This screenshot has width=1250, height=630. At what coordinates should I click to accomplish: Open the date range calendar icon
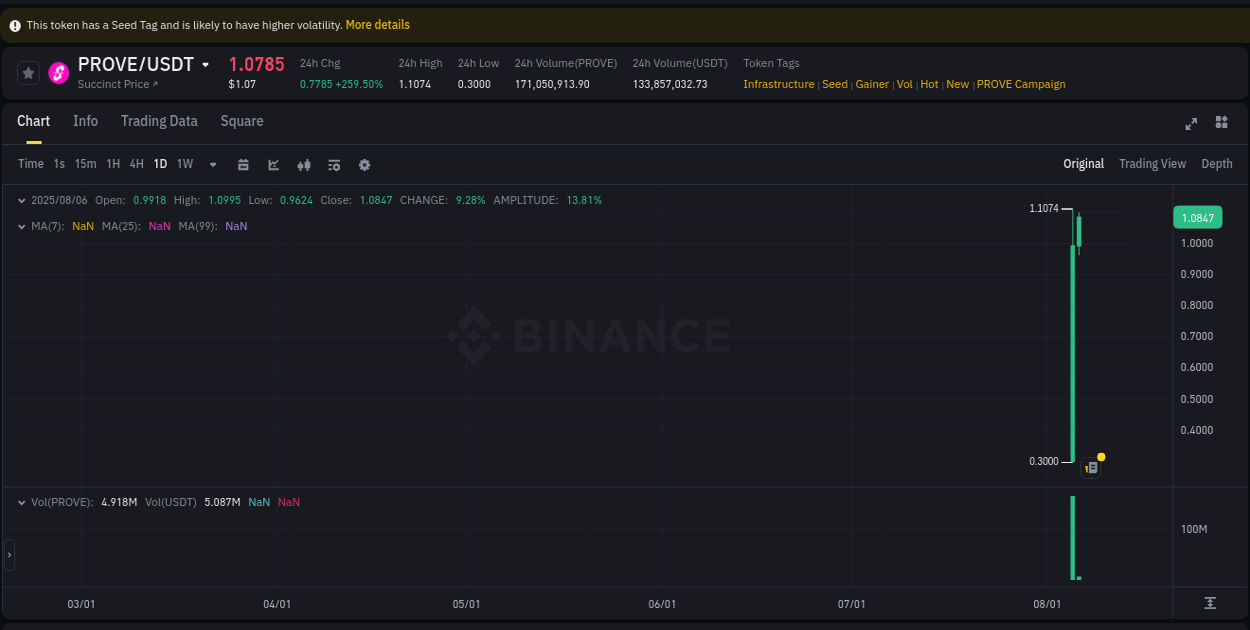click(243, 164)
